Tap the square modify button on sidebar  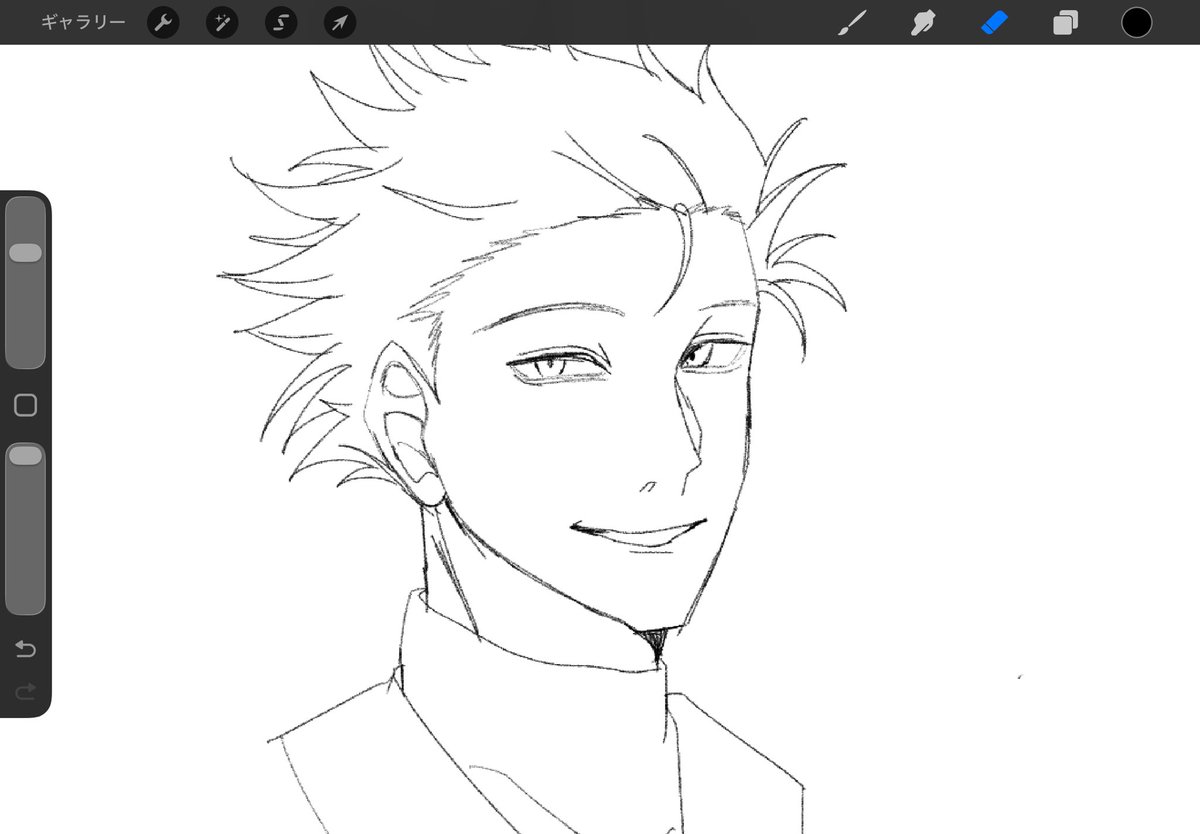point(26,405)
